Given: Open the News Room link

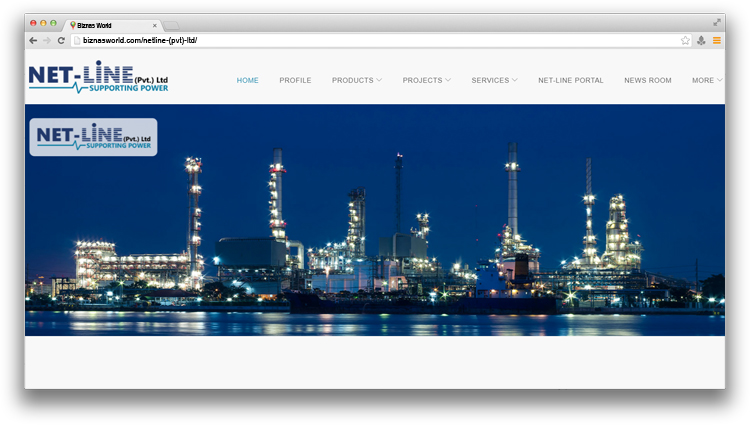Looking at the screenshot, I should [647, 80].
